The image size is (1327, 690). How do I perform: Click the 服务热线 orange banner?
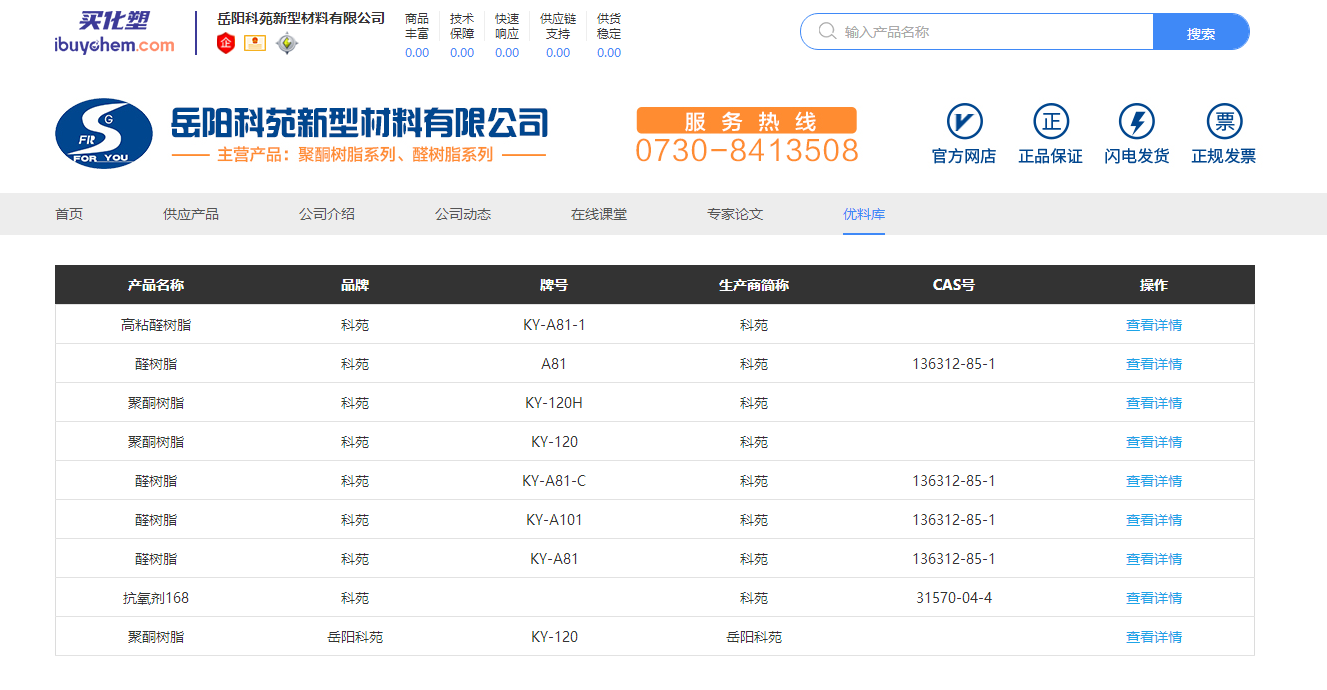coord(747,121)
